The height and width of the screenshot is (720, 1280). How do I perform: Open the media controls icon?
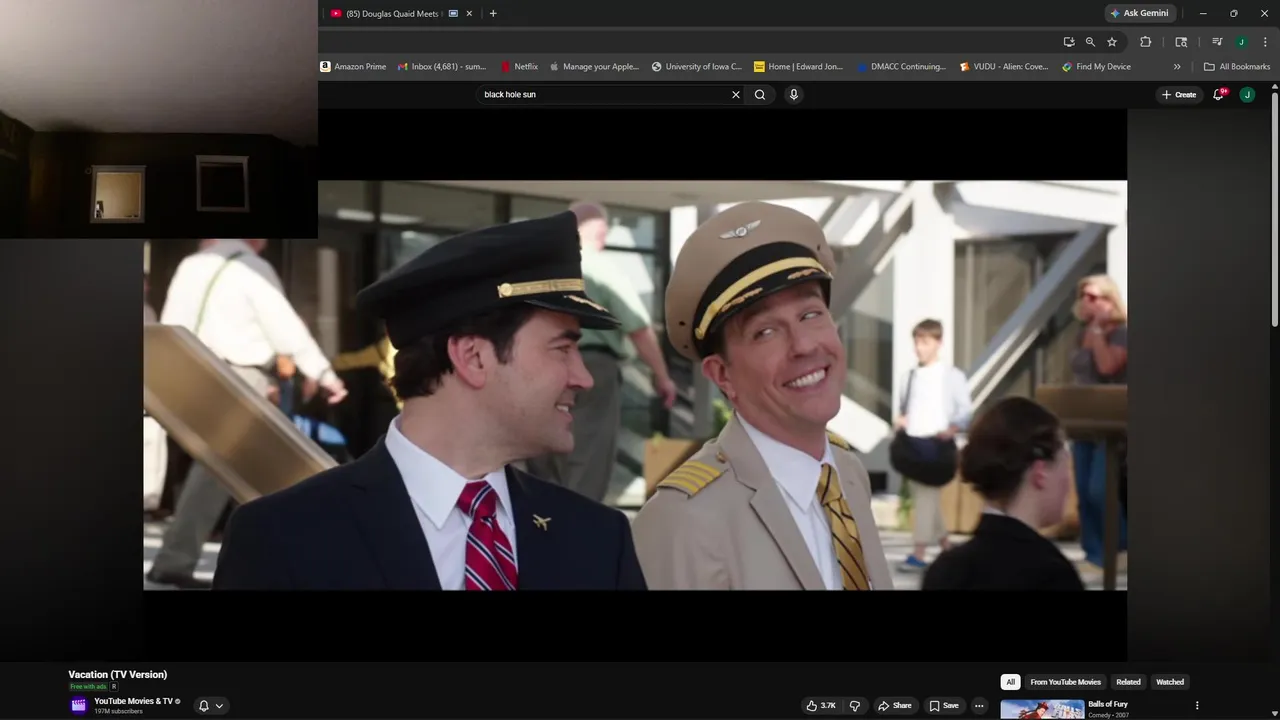click(x=1217, y=42)
